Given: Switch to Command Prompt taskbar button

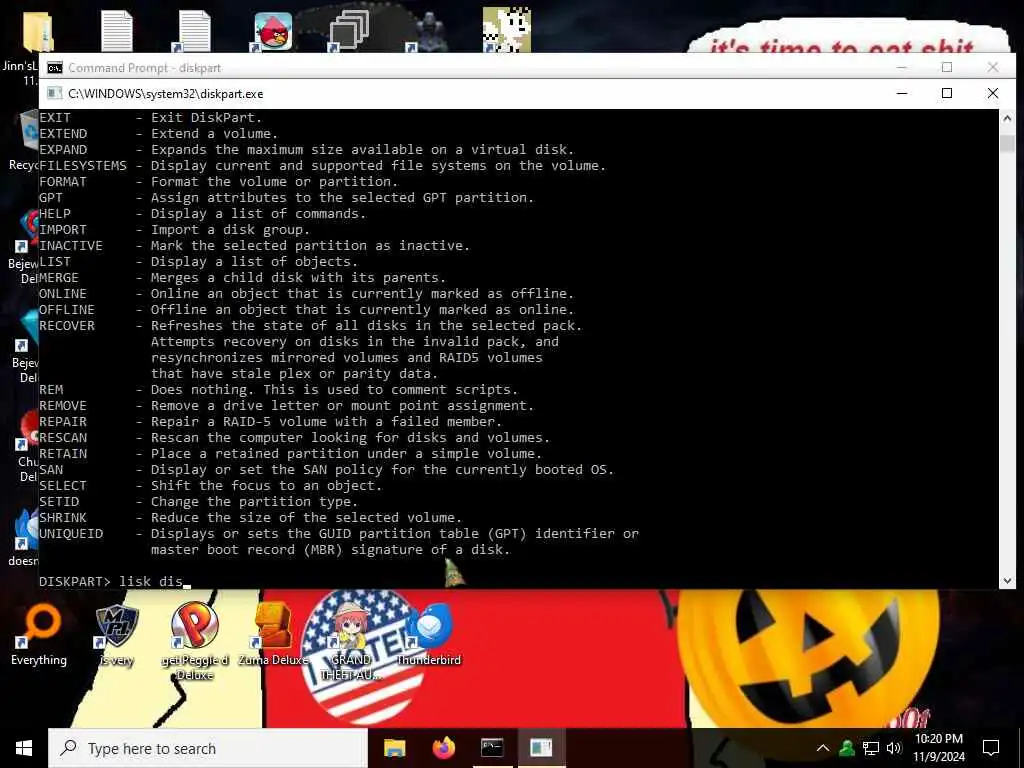Looking at the screenshot, I should tap(492, 748).
